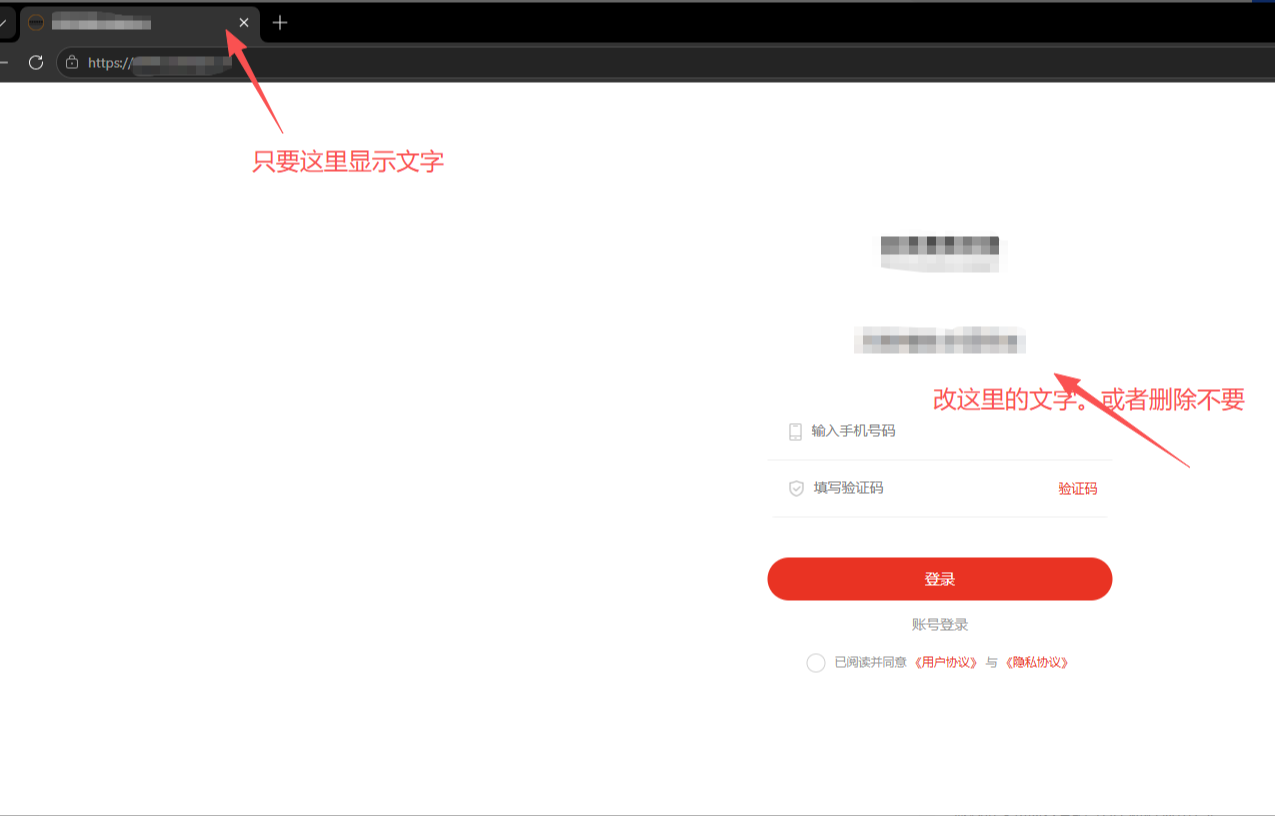Click the shield icon beside 填写验证码
1275x816 pixels.
coord(796,488)
